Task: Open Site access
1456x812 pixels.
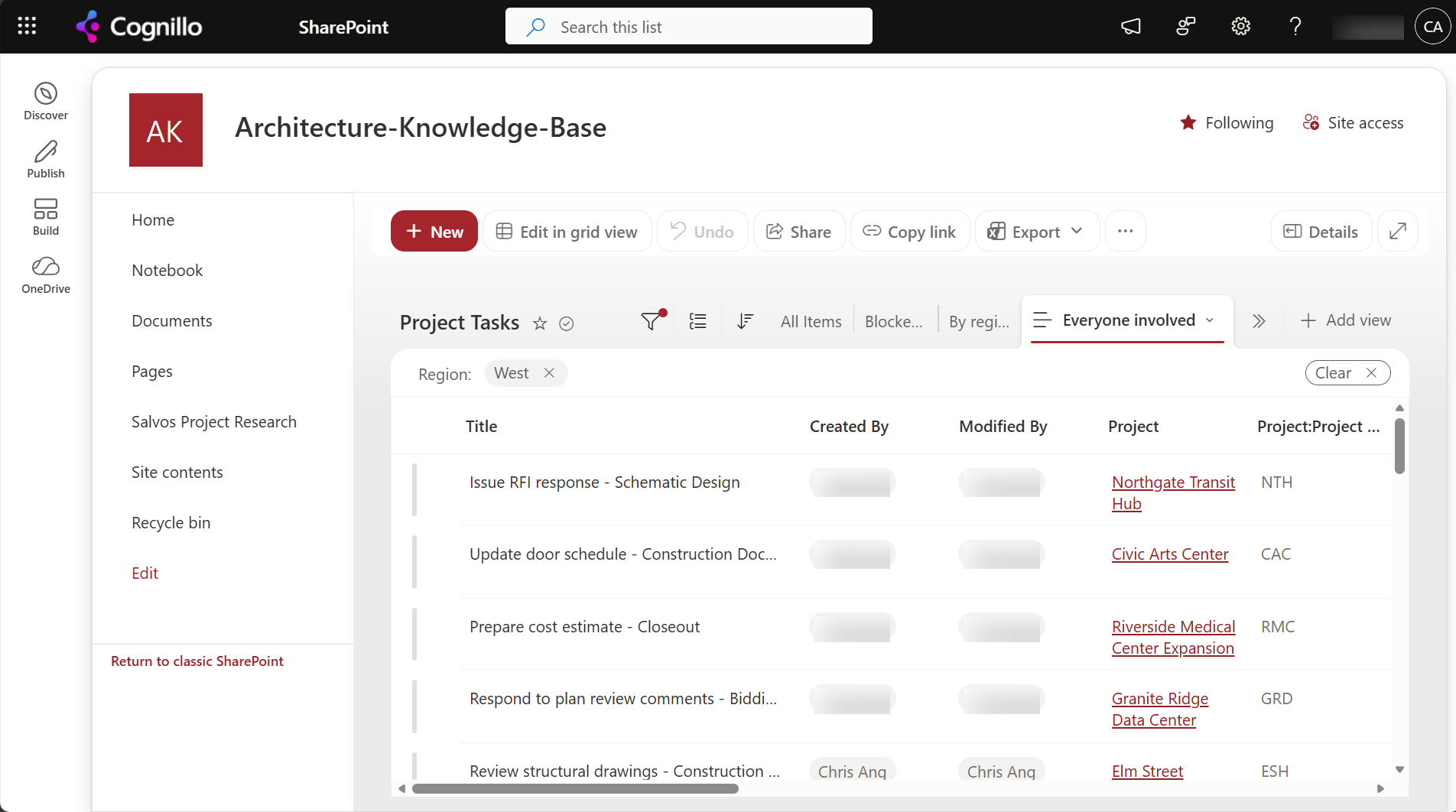Action: 1354,122
